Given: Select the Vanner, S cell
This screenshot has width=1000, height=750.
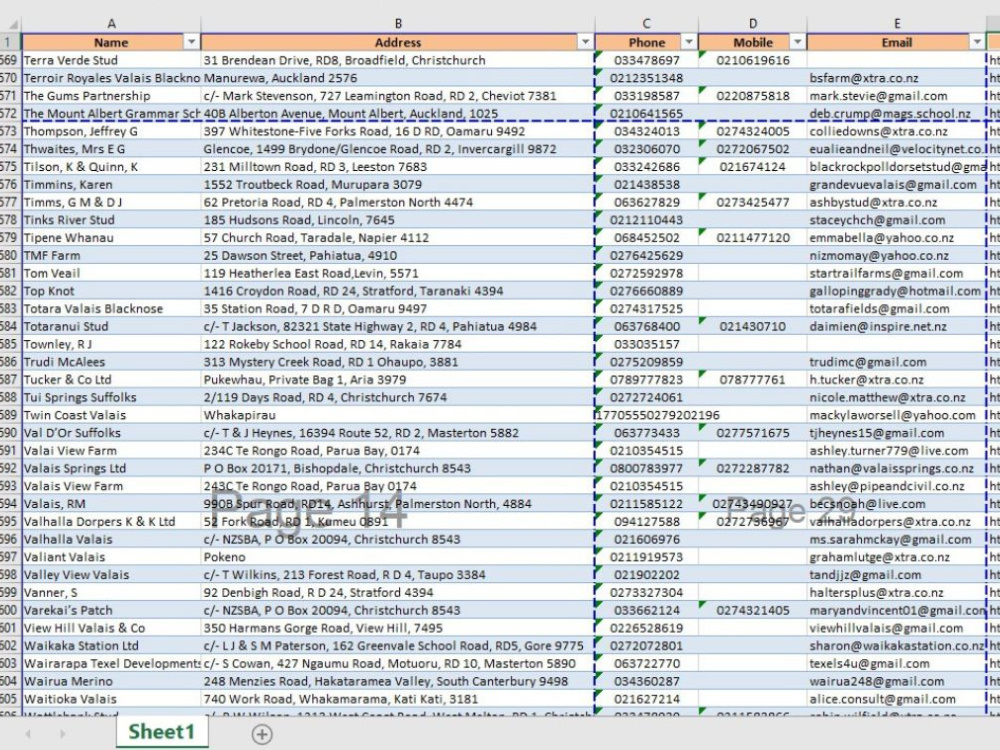Looking at the screenshot, I should 111,592.
